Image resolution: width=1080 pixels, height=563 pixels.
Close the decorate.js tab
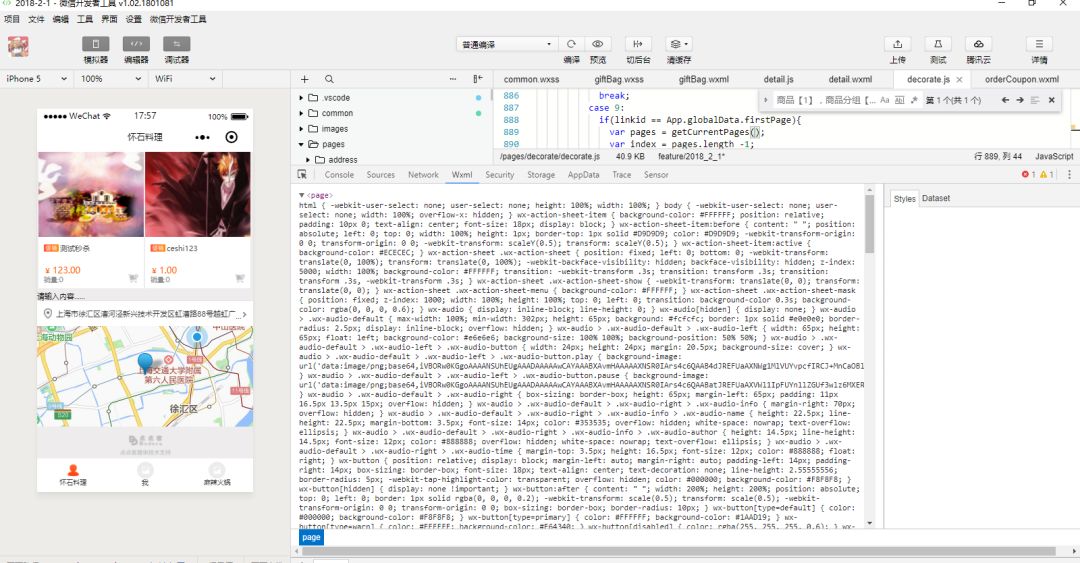(959, 80)
